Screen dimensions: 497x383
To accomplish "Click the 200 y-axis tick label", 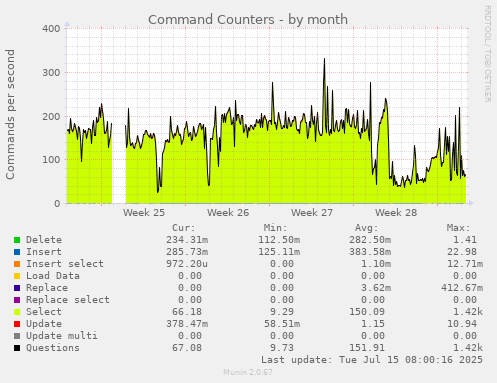I will coord(51,116).
